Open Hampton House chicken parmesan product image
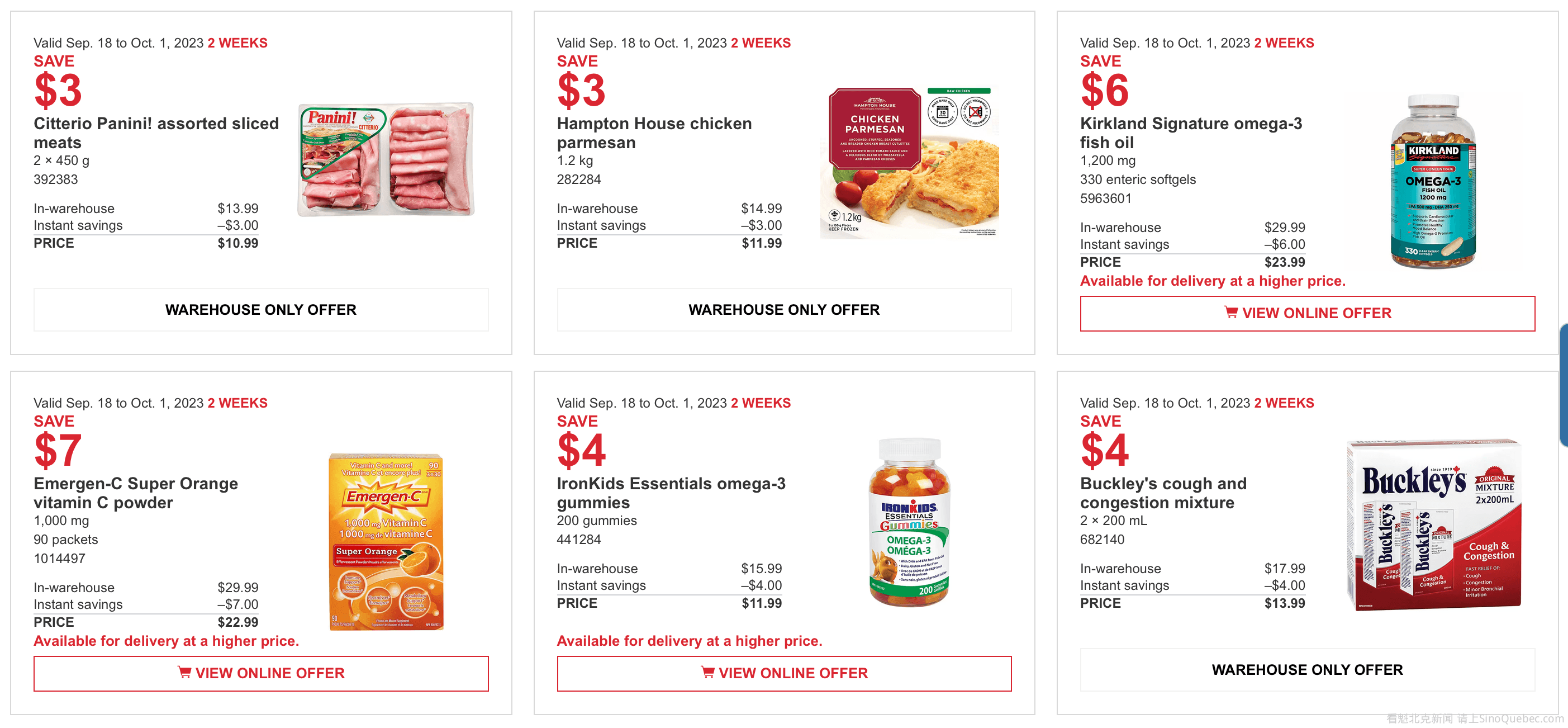Viewport: 1568px width, 728px height. (x=909, y=162)
